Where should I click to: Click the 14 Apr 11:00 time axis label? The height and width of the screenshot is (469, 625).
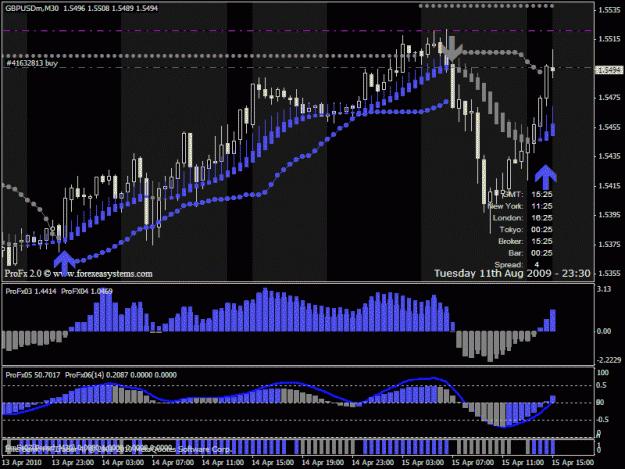coord(223,463)
